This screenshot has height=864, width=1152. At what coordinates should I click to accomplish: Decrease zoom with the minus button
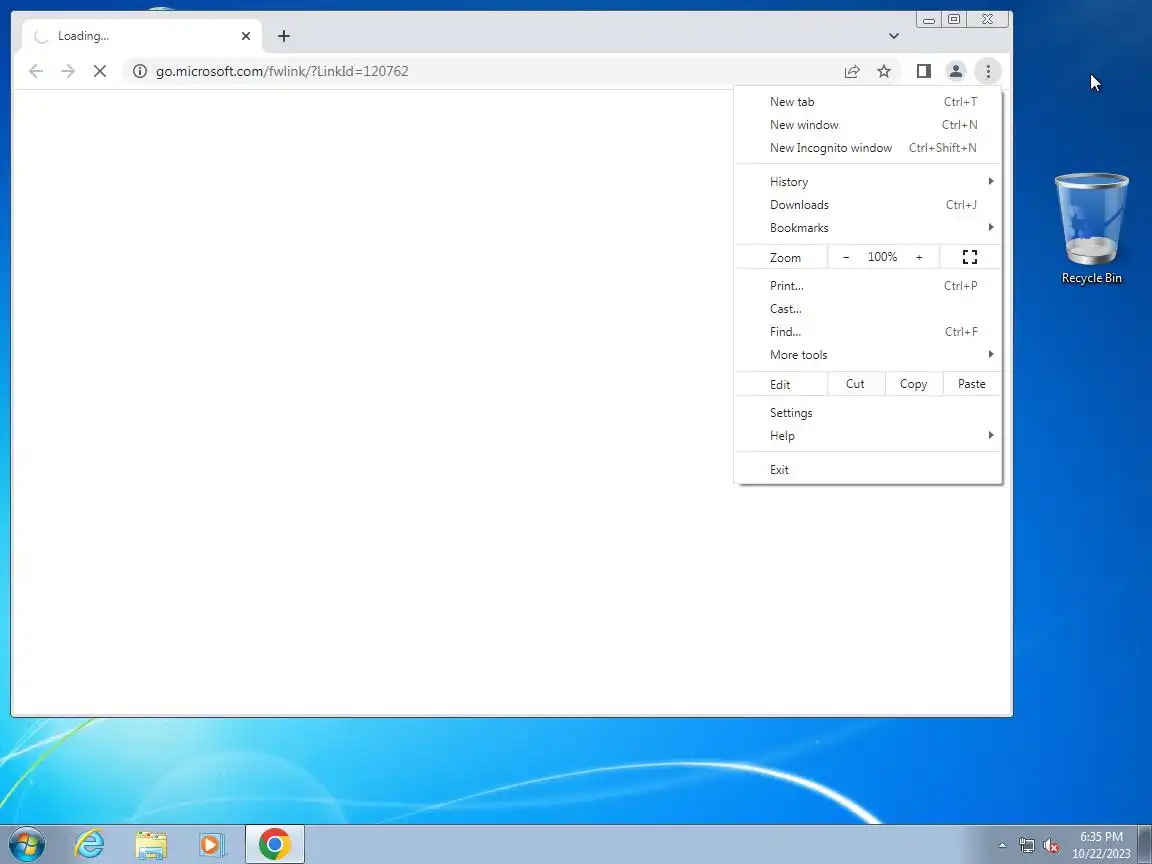click(846, 257)
